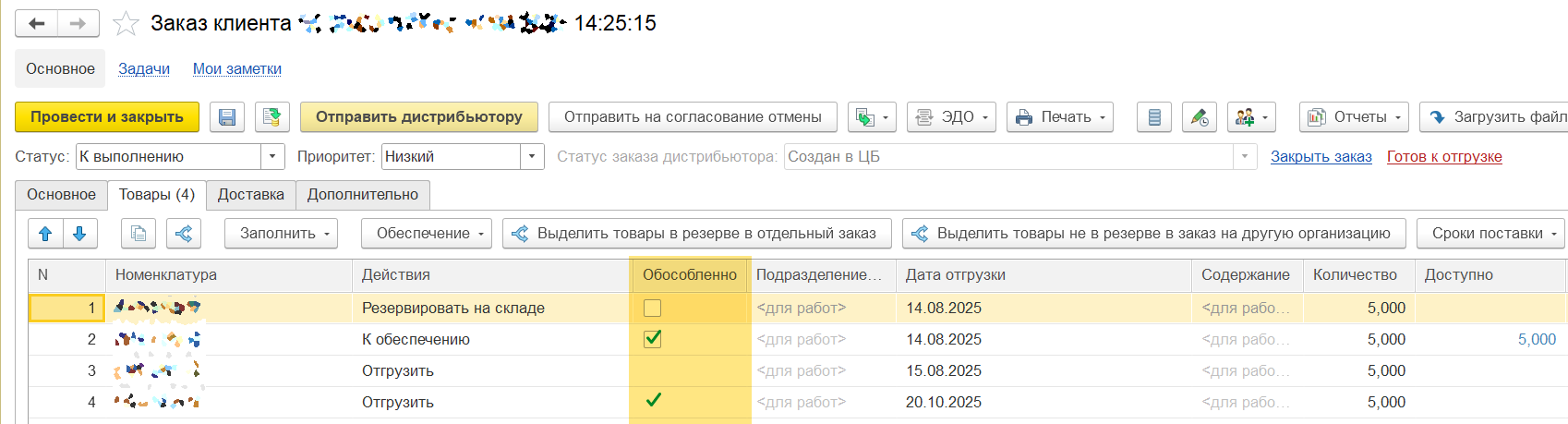Click the copy rows icon

click(x=139, y=234)
